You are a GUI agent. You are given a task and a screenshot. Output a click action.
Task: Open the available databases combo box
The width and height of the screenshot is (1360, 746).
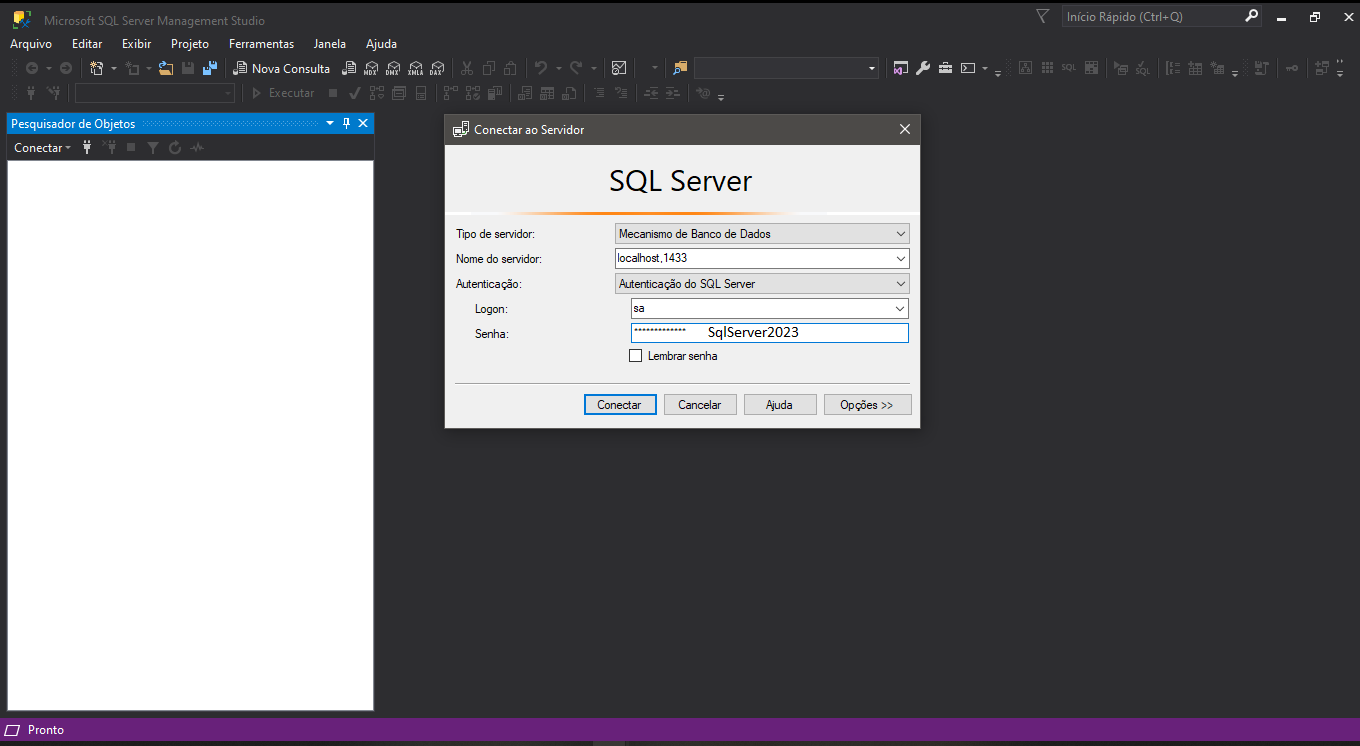pos(155,93)
